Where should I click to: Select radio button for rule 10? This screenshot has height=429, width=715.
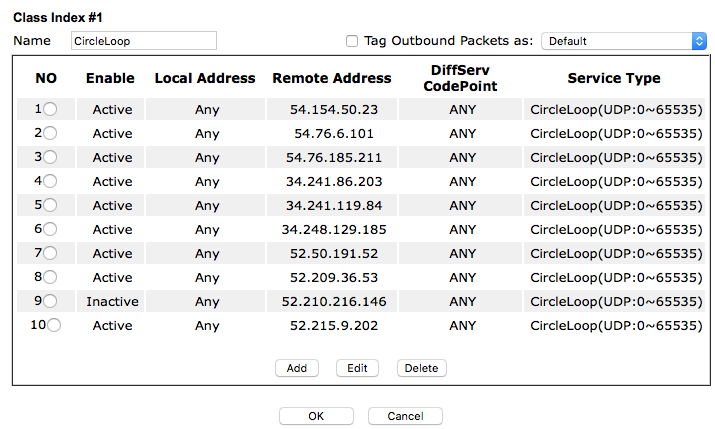click(54, 325)
